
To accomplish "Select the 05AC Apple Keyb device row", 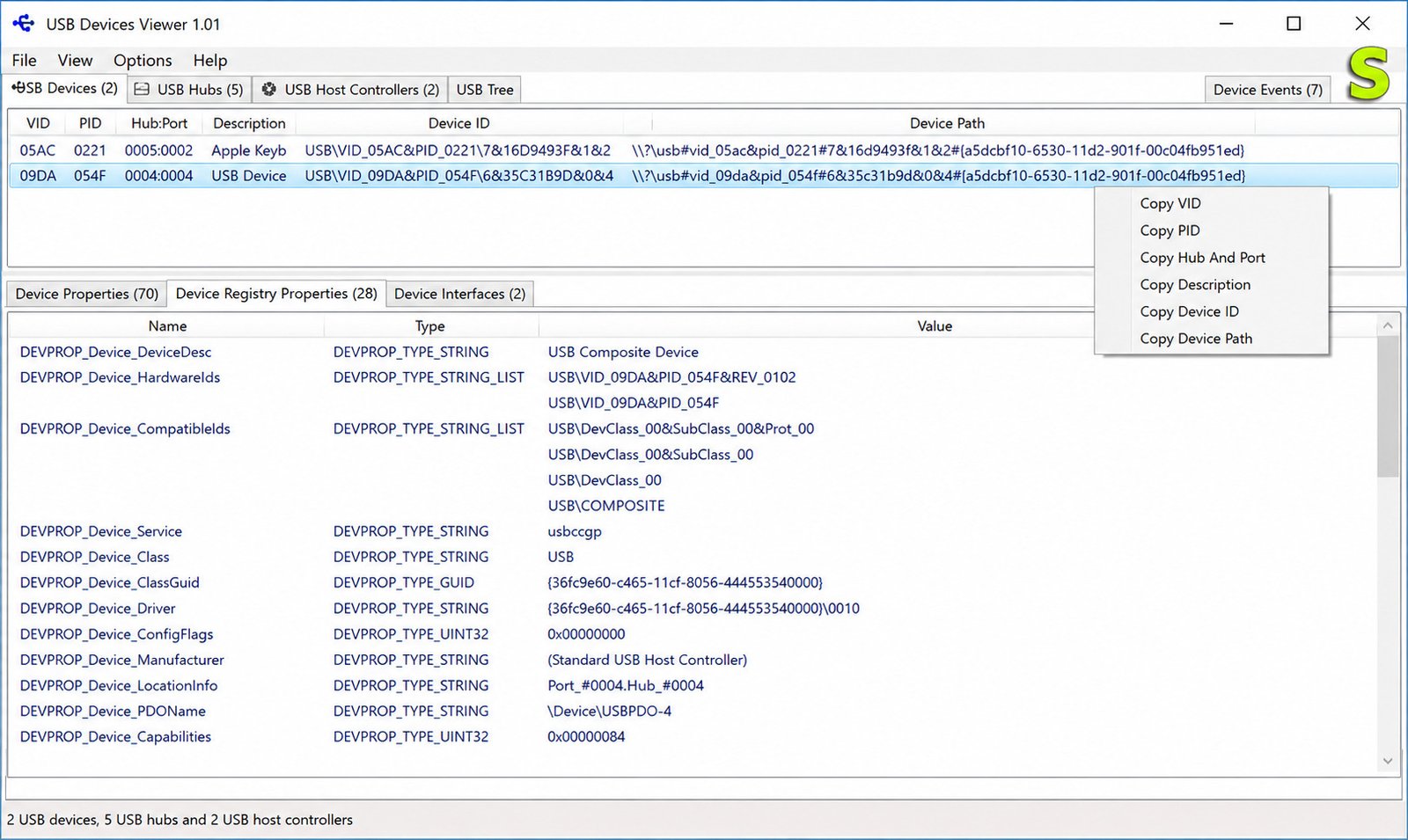I will tap(703, 150).
